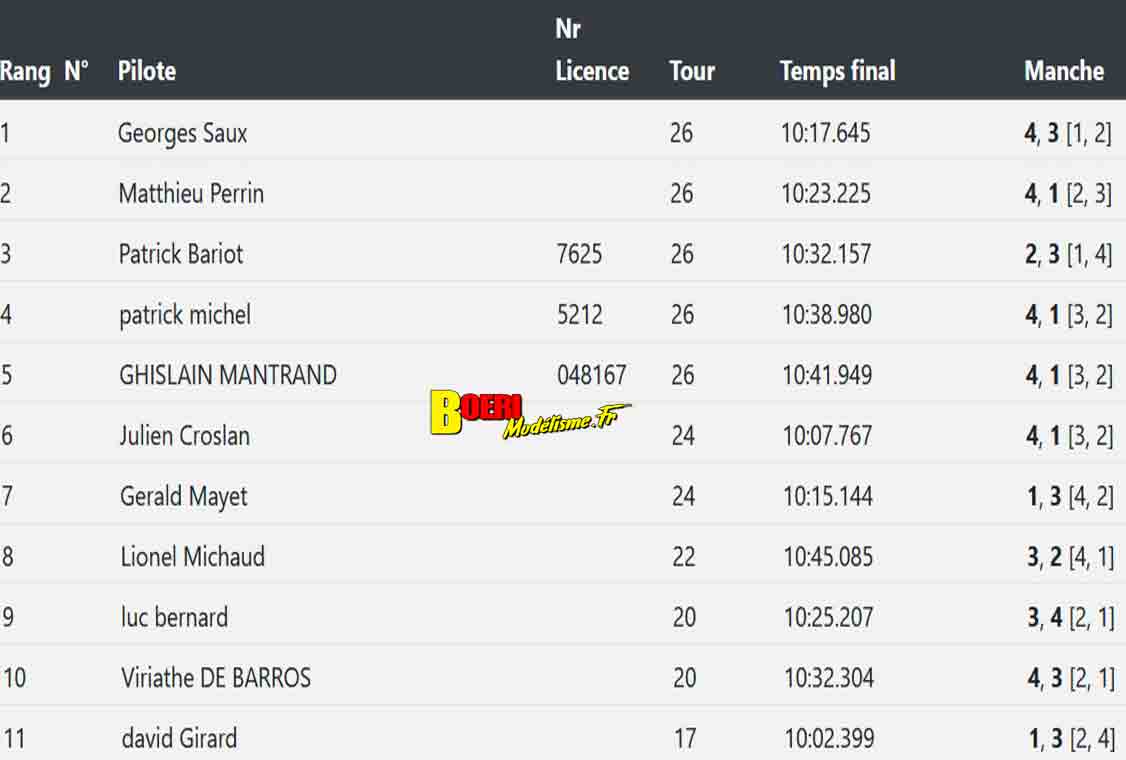Click the Manche column header
1126x760 pixels.
click(x=1063, y=71)
